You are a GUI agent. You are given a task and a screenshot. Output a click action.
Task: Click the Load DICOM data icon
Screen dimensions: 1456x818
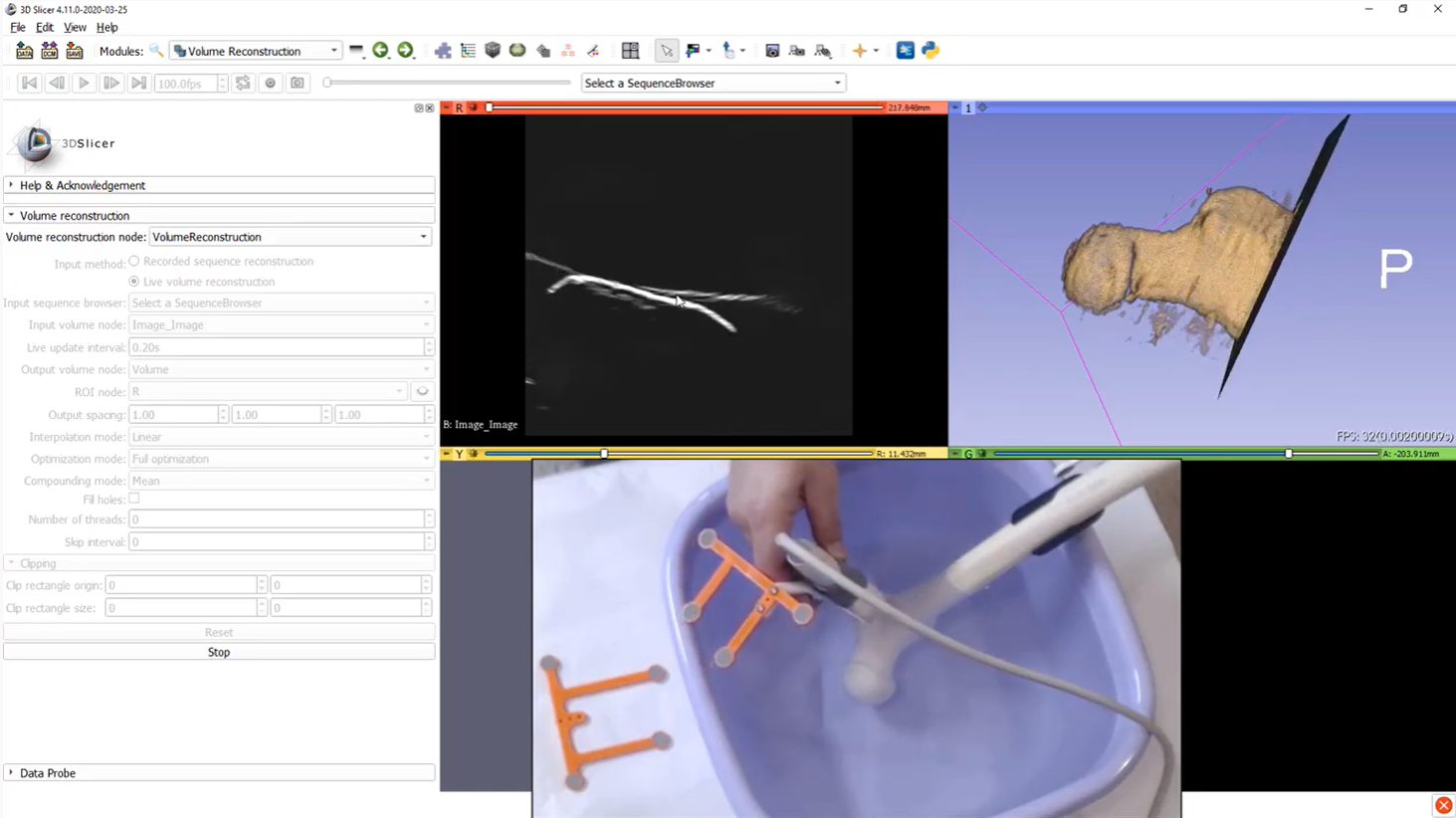[x=49, y=51]
